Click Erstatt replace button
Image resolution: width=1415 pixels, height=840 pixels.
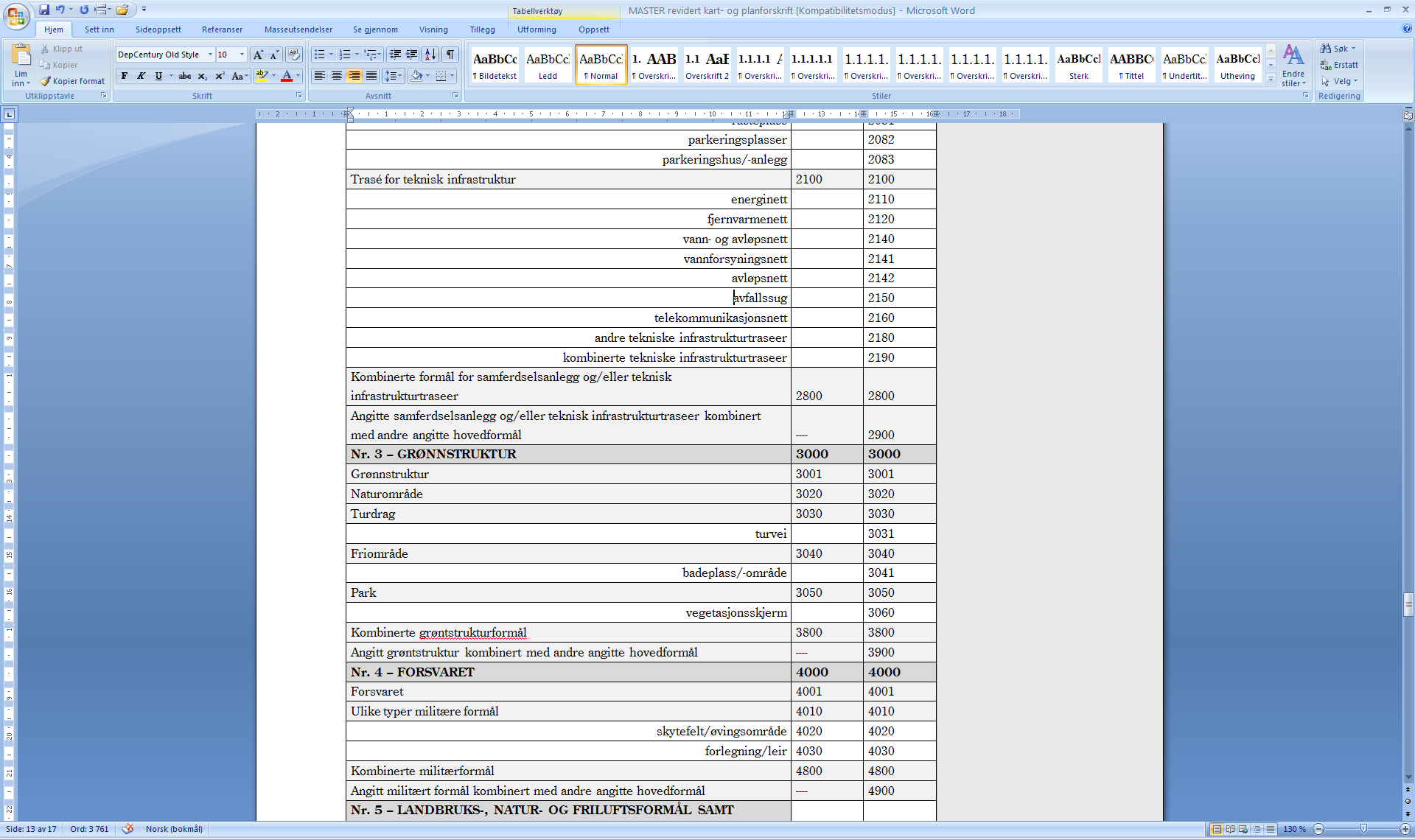[1339, 65]
